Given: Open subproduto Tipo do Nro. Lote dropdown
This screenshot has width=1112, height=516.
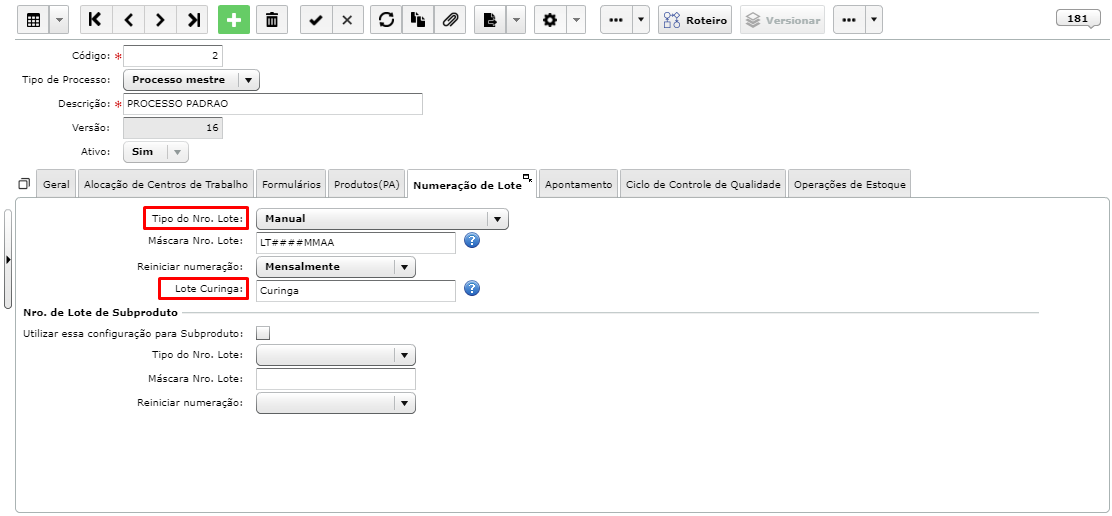Looking at the screenshot, I should tap(335, 355).
